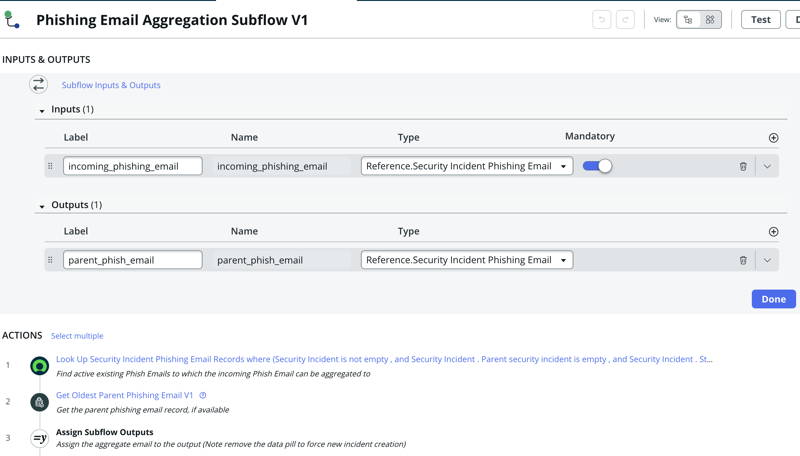Edit the parent_phish_email label field
This screenshot has height=456, width=800.
click(133, 260)
